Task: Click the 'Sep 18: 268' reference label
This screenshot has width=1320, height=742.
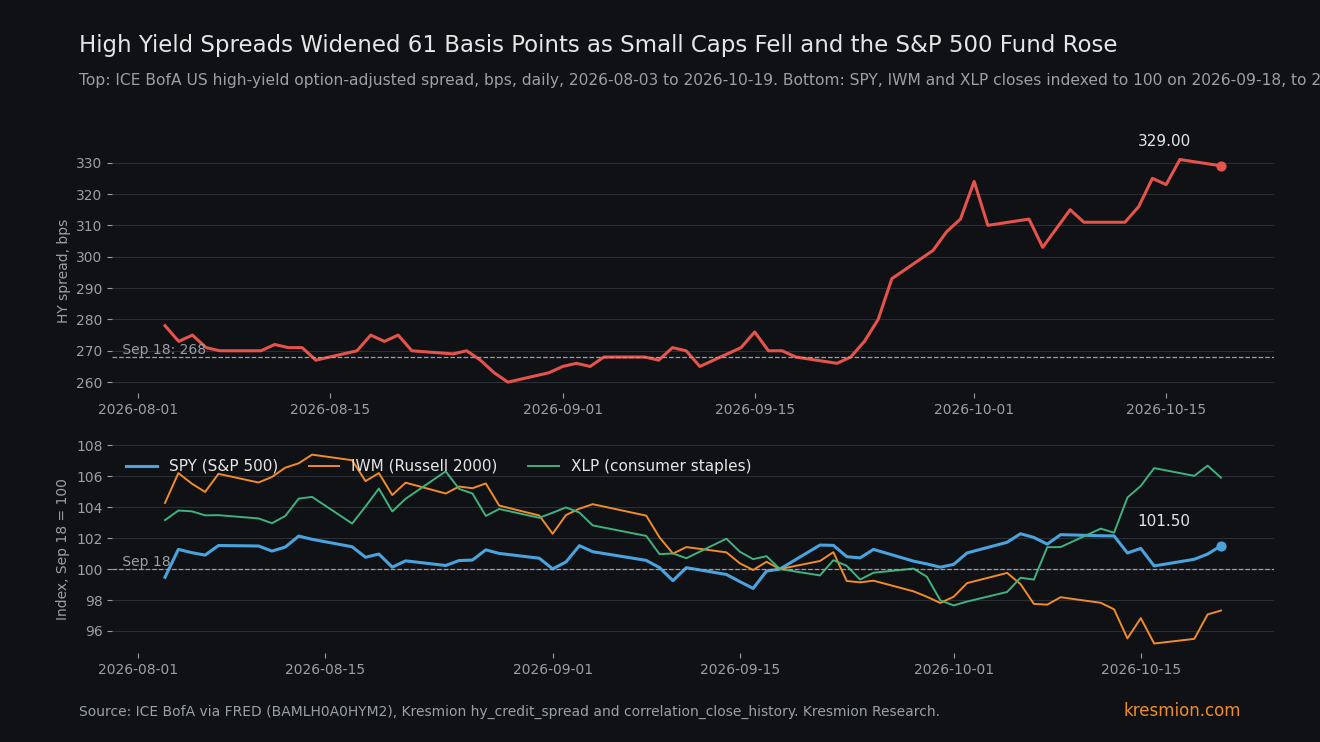Action: pos(164,350)
